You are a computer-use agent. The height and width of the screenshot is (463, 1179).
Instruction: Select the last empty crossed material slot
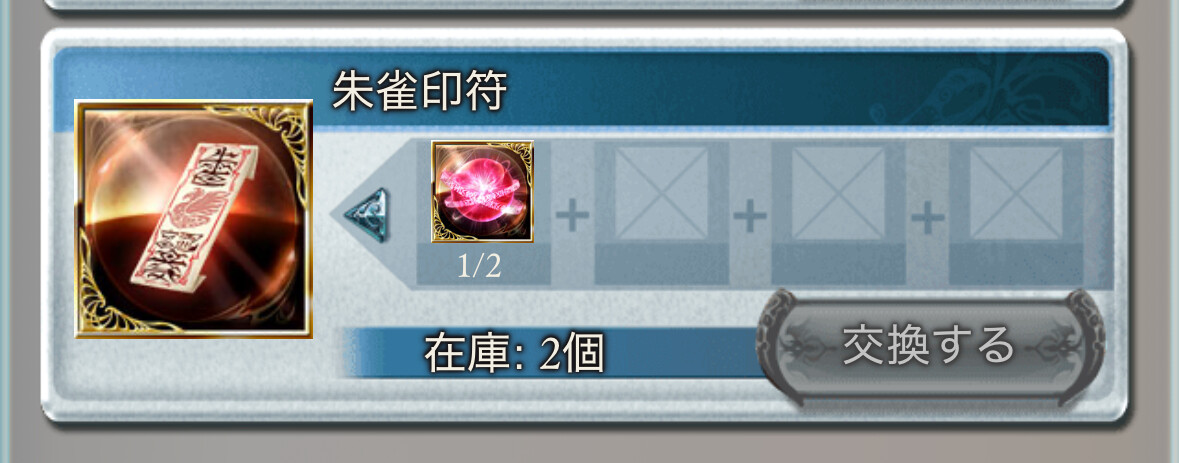click(x=1017, y=193)
